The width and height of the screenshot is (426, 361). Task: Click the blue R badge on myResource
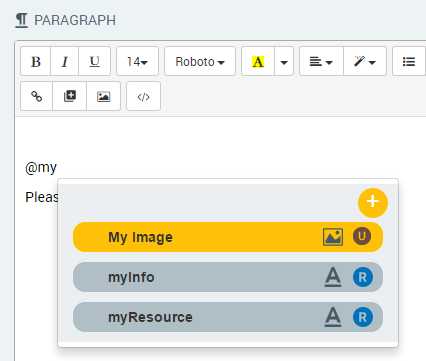coord(363,317)
